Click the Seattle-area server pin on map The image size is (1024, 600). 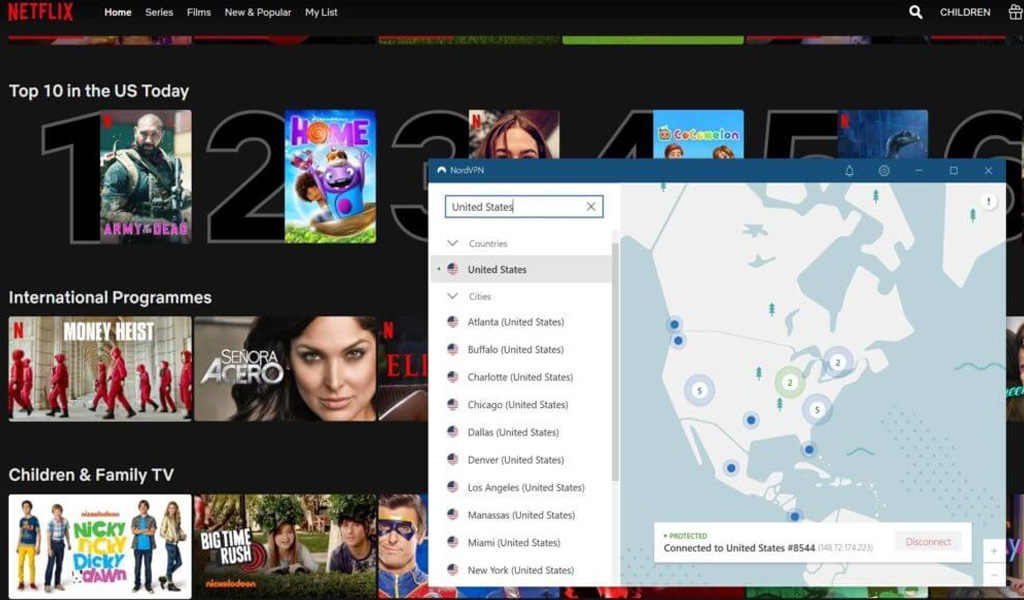click(674, 324)
